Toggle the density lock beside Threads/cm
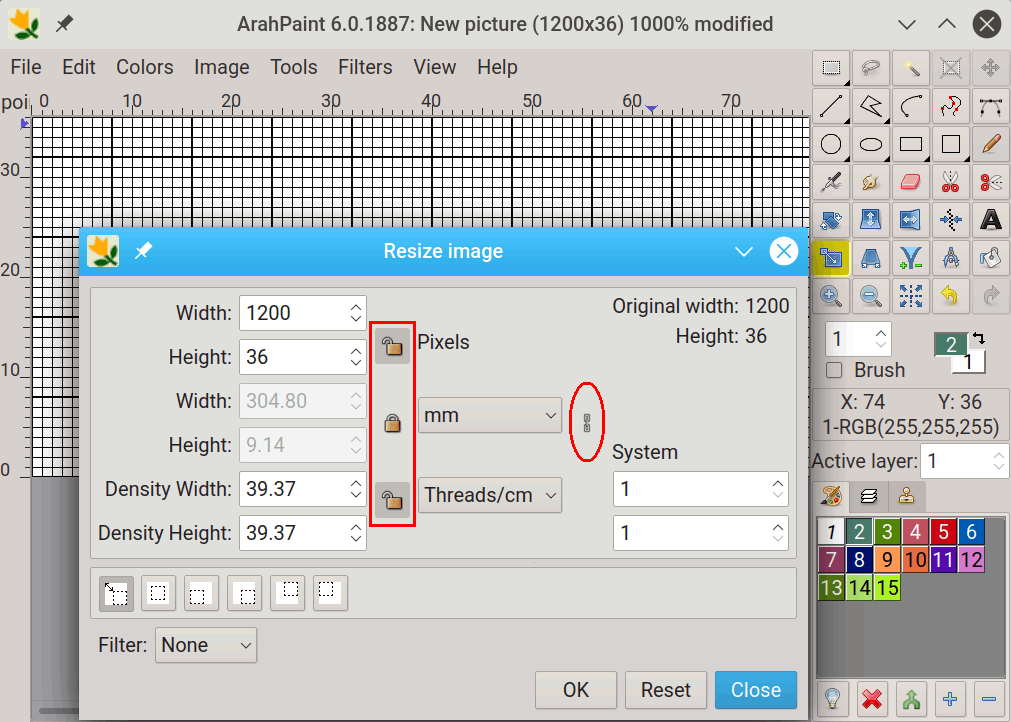The image size is (1011, 722). pos(393,500)
